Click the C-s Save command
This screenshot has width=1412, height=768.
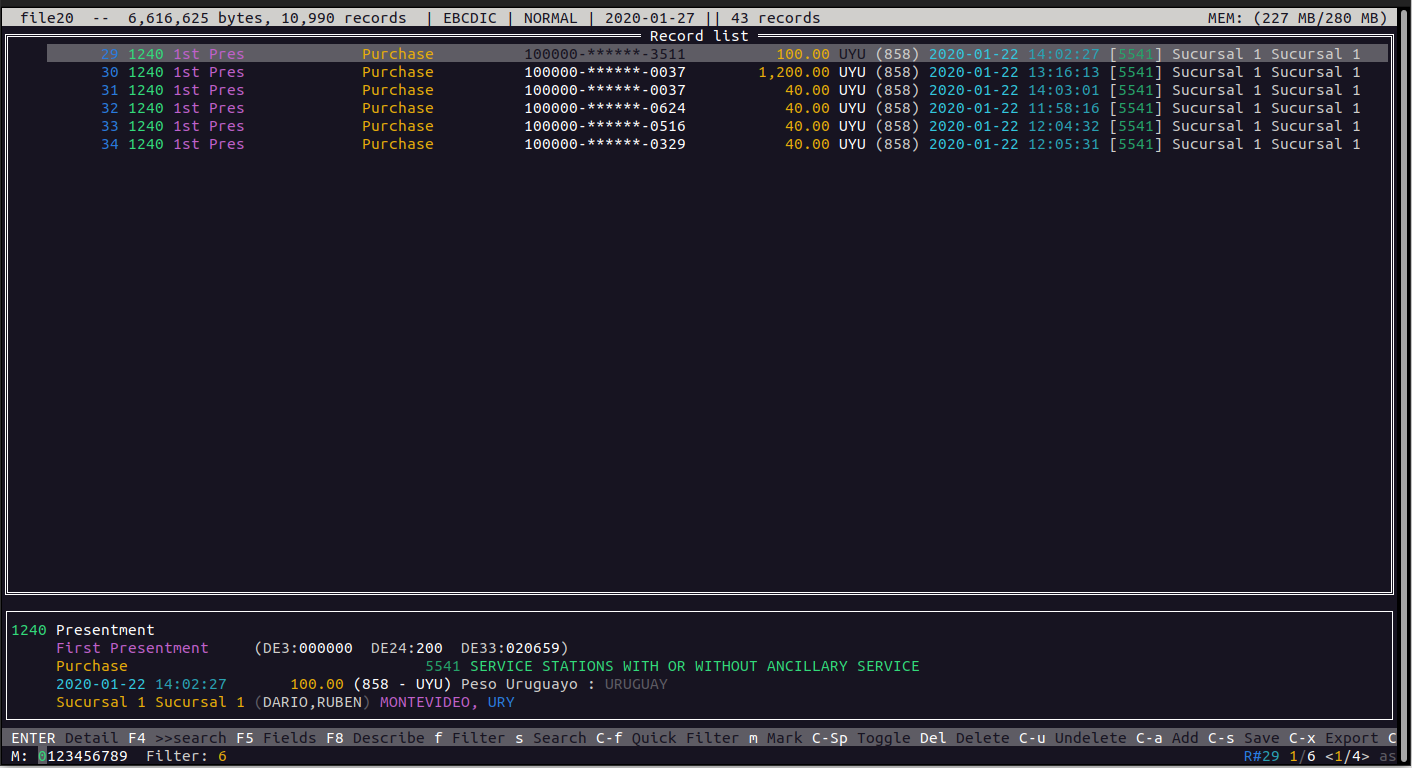(1243, 738)
